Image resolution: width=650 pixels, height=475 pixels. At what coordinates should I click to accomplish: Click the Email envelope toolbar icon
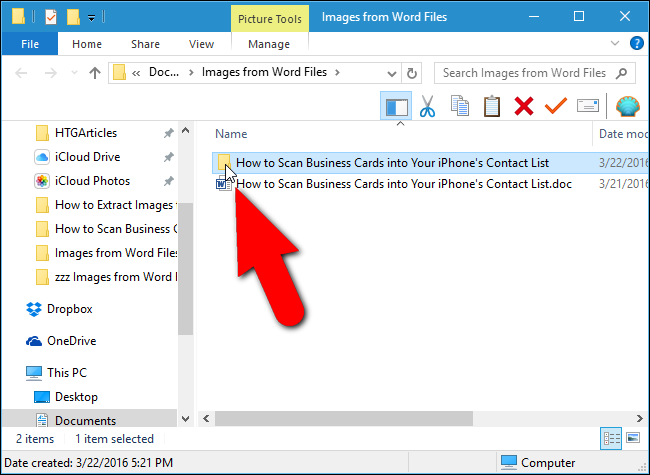click(x=587, y=106)
